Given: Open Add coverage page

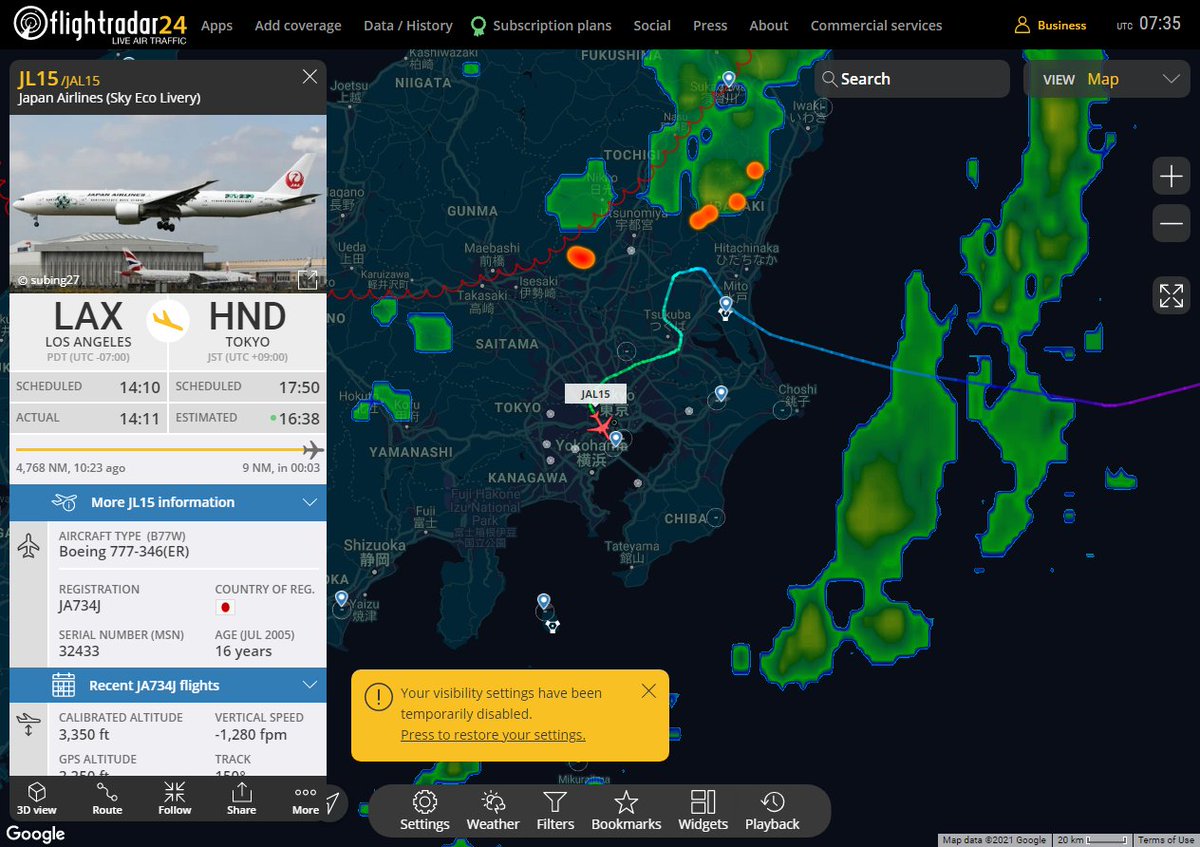Looking at the screenshot, I should (298, 25).
